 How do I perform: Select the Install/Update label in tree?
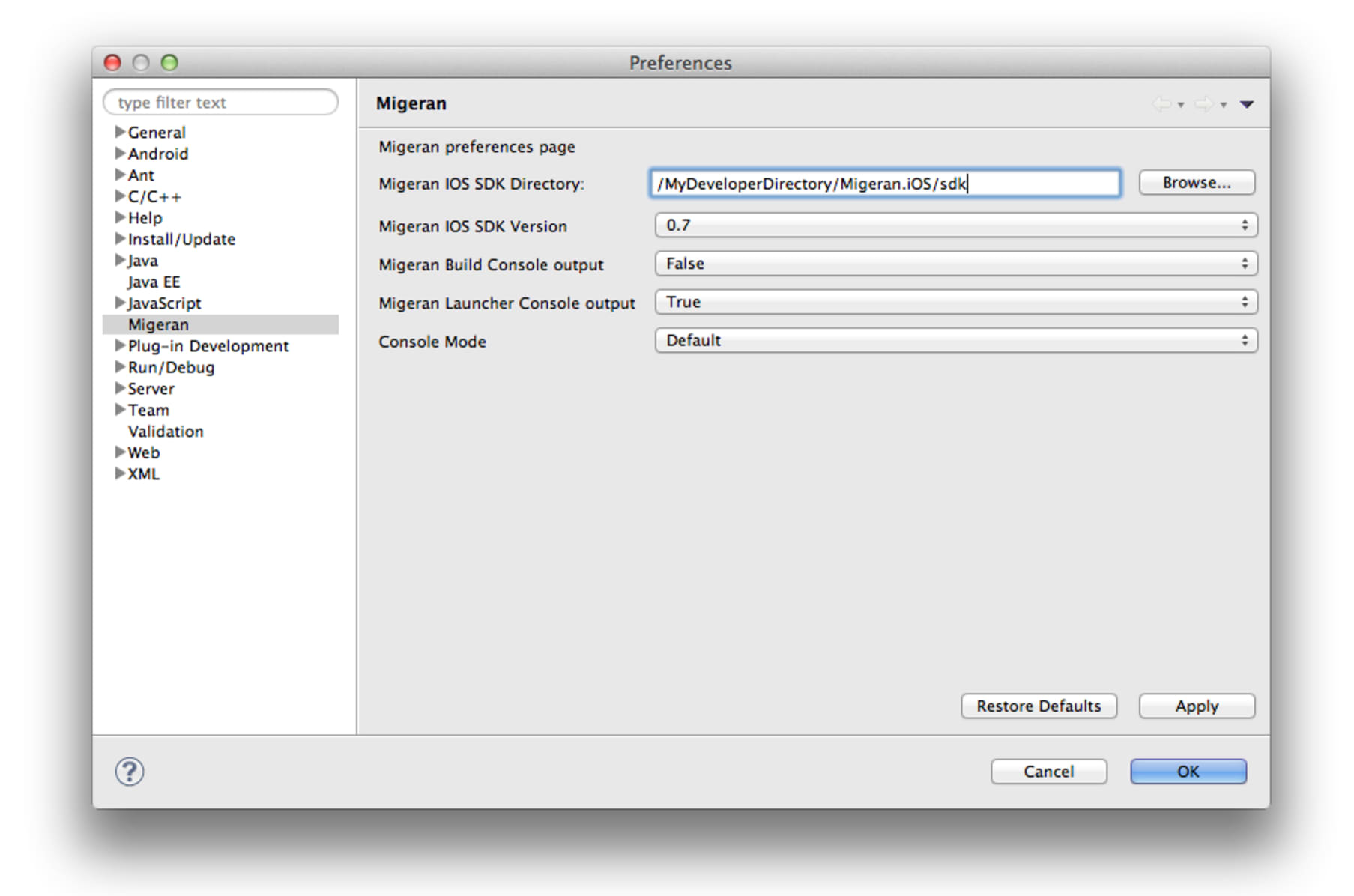click(x=181, y=239)
